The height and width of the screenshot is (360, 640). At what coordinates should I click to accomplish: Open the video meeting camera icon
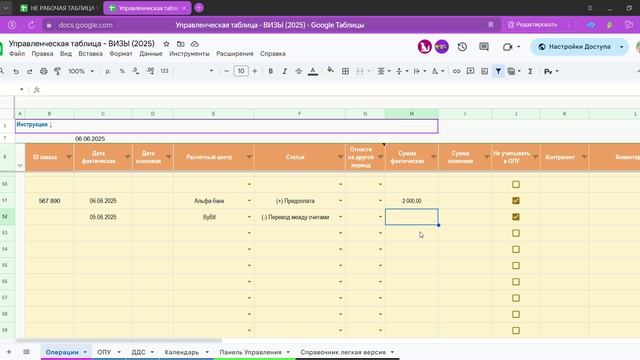507,47
